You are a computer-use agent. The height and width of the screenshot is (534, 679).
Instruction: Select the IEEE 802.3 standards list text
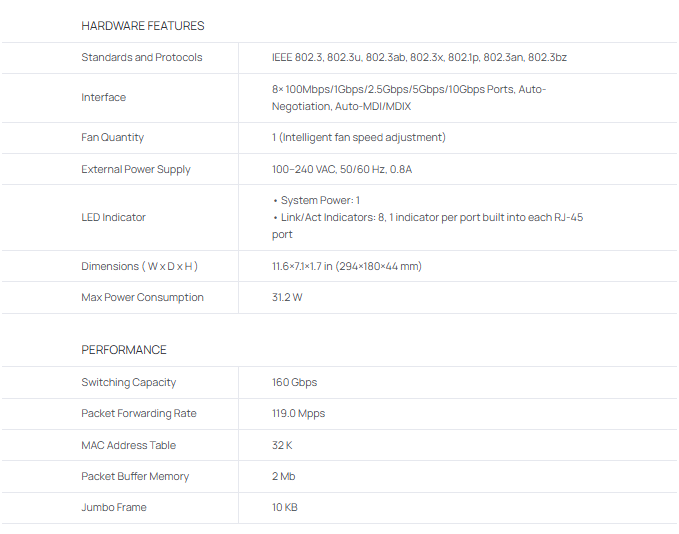tap(419, 57)
